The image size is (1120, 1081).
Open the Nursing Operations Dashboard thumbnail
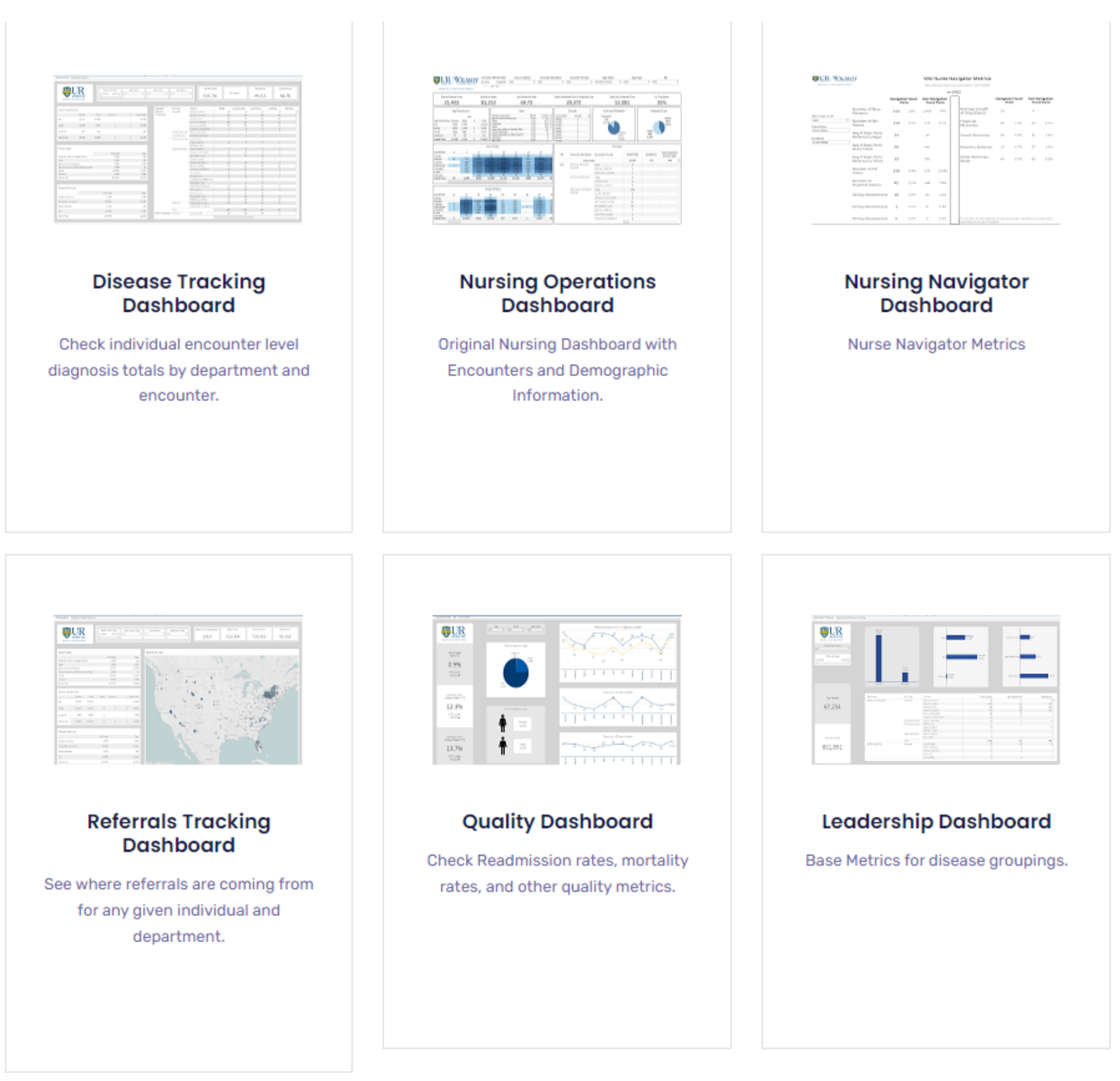(x=557, y=150)
